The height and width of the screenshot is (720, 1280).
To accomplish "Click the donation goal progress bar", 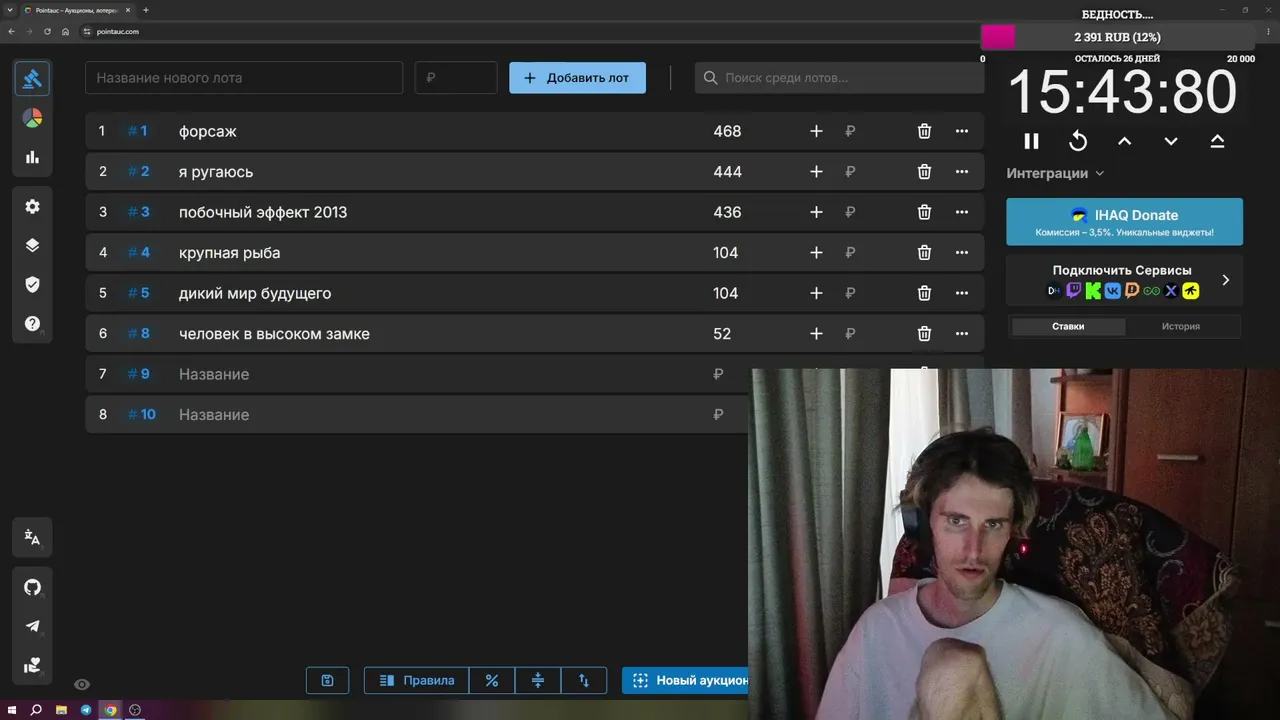I will tap(1117, 37).
